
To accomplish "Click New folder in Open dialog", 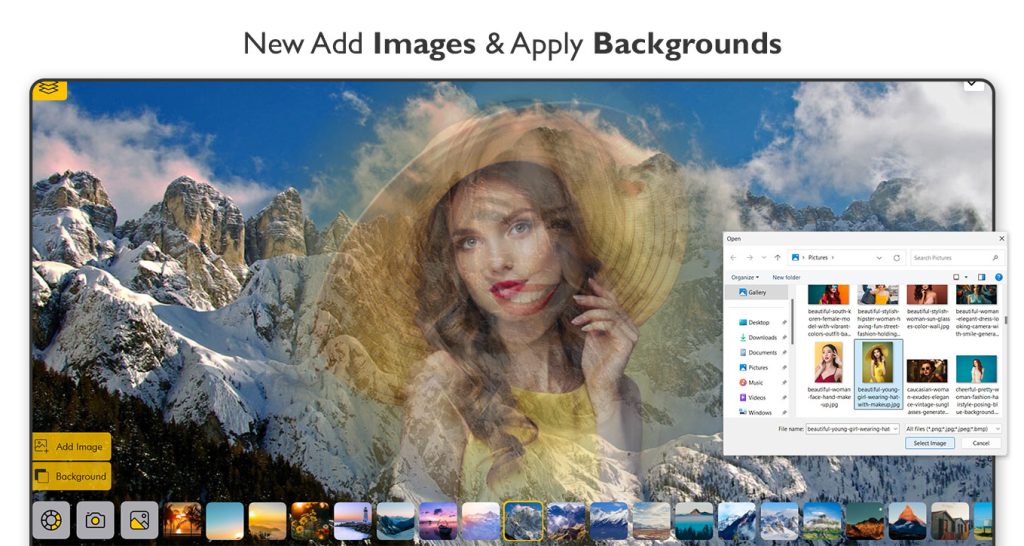I will pyautogui.click(x=786, y=278).
